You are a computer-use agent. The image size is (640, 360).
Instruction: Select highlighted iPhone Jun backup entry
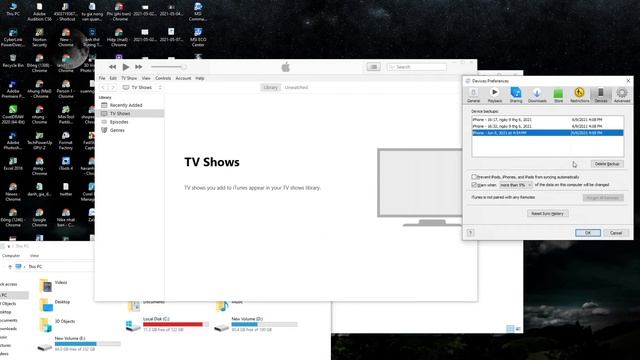(x=548, y=133)
